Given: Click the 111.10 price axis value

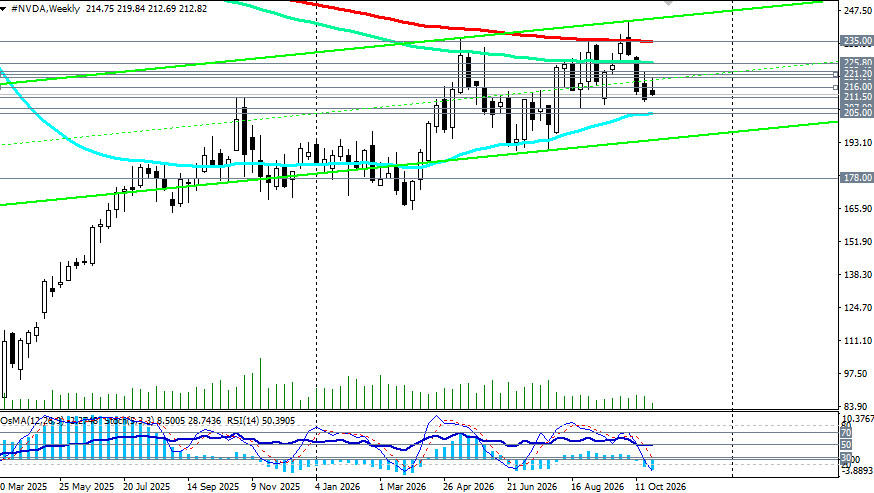Looking at the screenshot, I should [x=858, y=341].
